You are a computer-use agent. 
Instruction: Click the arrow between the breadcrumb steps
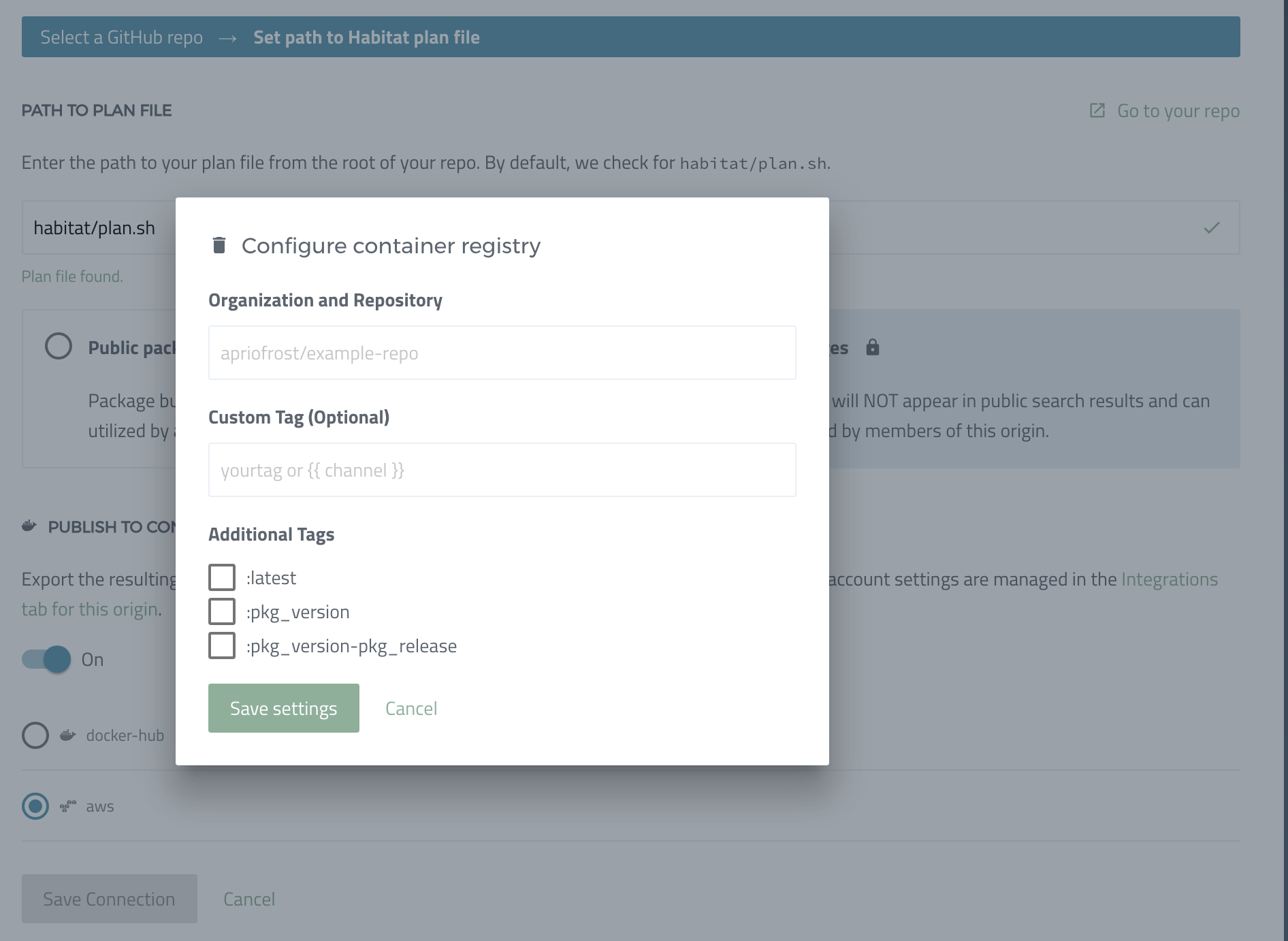click(229, 37)
